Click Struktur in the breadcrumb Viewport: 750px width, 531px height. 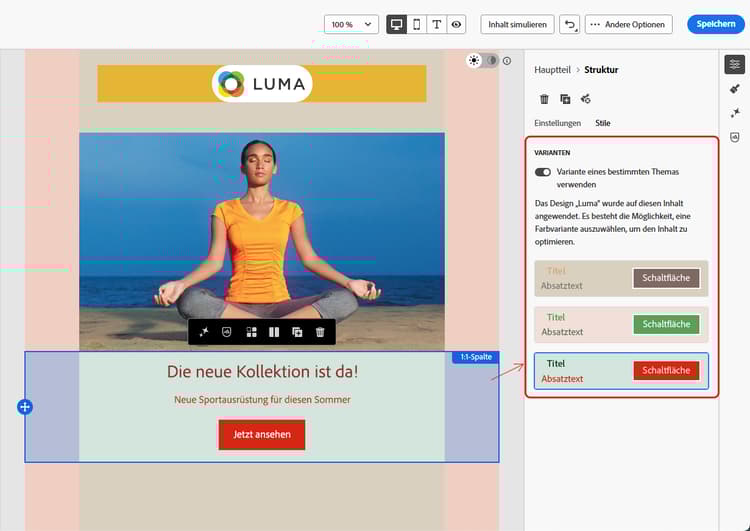click(x=601, y=70)
